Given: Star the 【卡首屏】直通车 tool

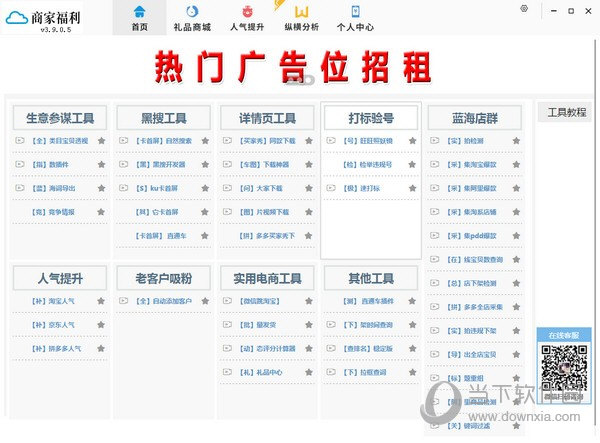Looking at the screenshot, I should tap(205, 236).
